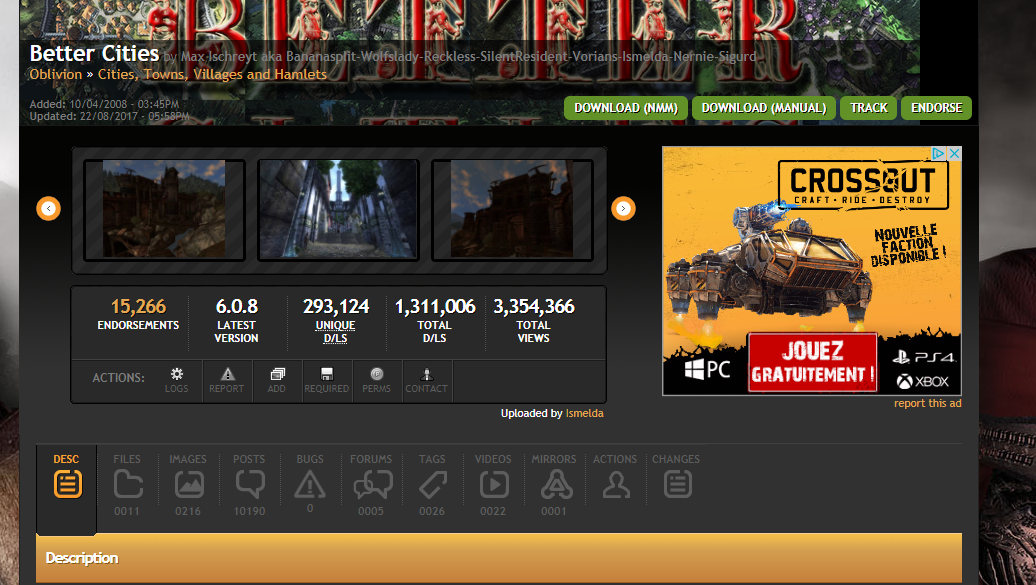Open Cities, Towns, Villages and Hamlets category
Screen dimensions: 1036x585
pyautogui.click(x=212, y=75)
